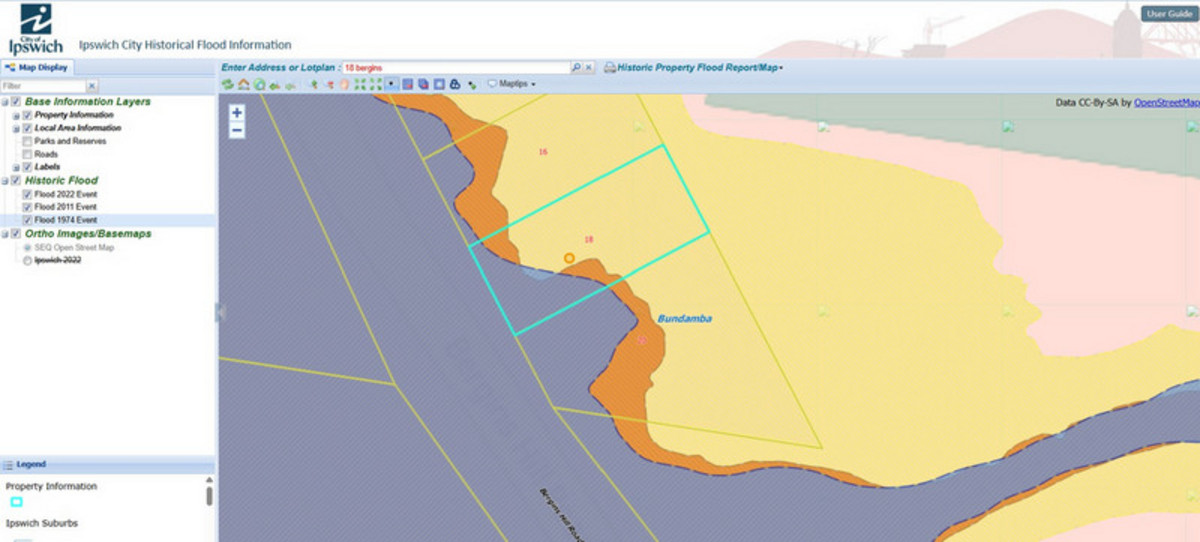Viewport: 1200px width, 542px height.
Task: Click the globe full extent toolbar icon
Action: (x=259, y=84)
